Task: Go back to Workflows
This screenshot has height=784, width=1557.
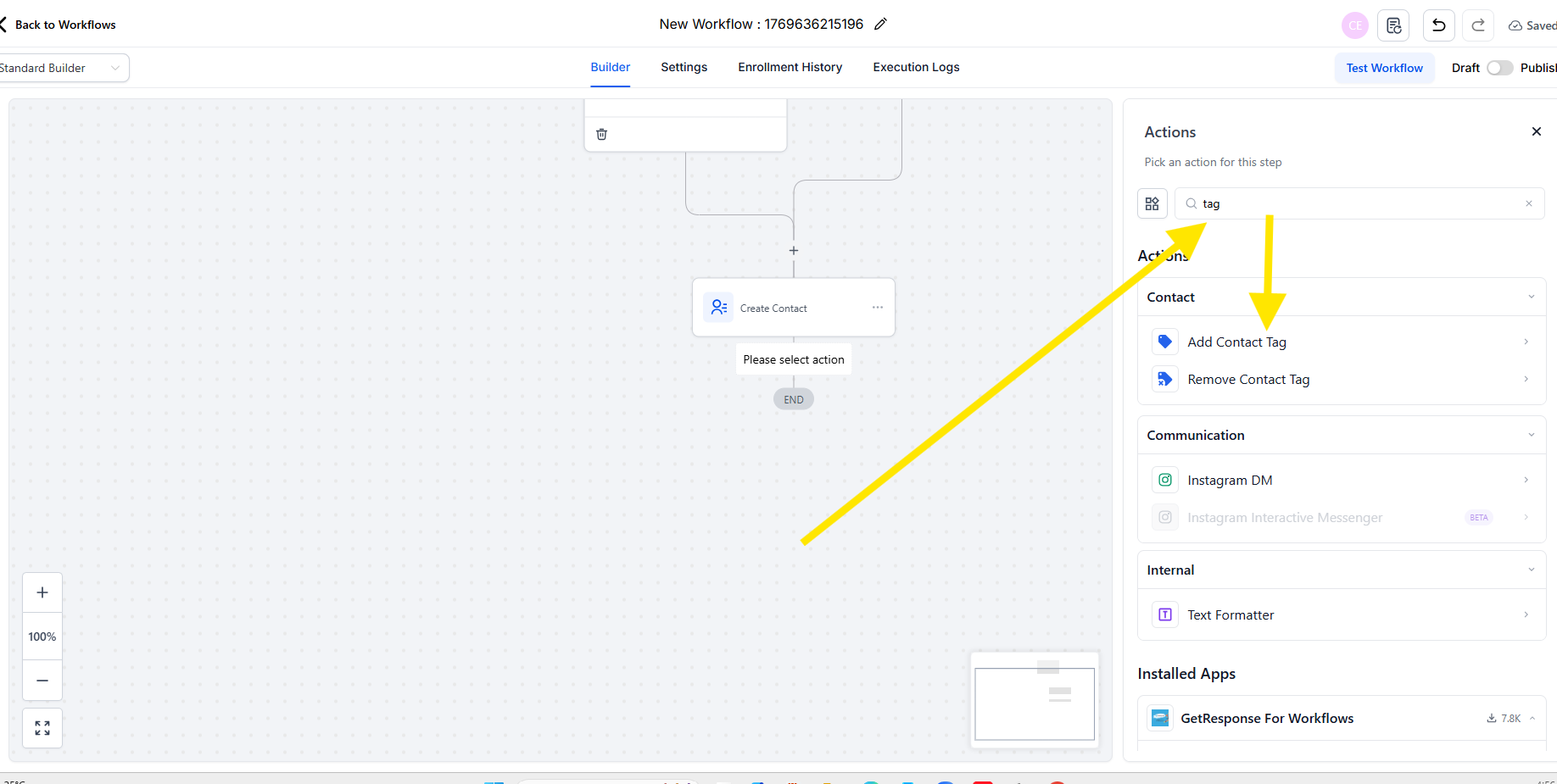Action: tap(59, 25)
